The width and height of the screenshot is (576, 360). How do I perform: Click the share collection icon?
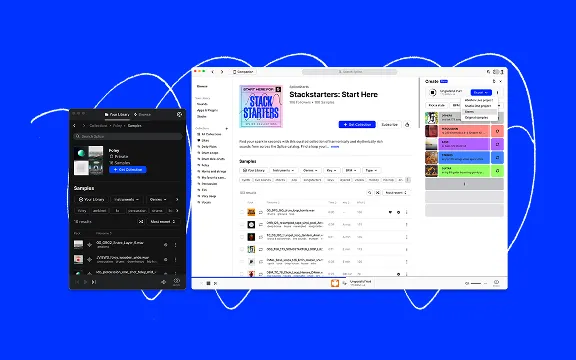click(407, 125)
